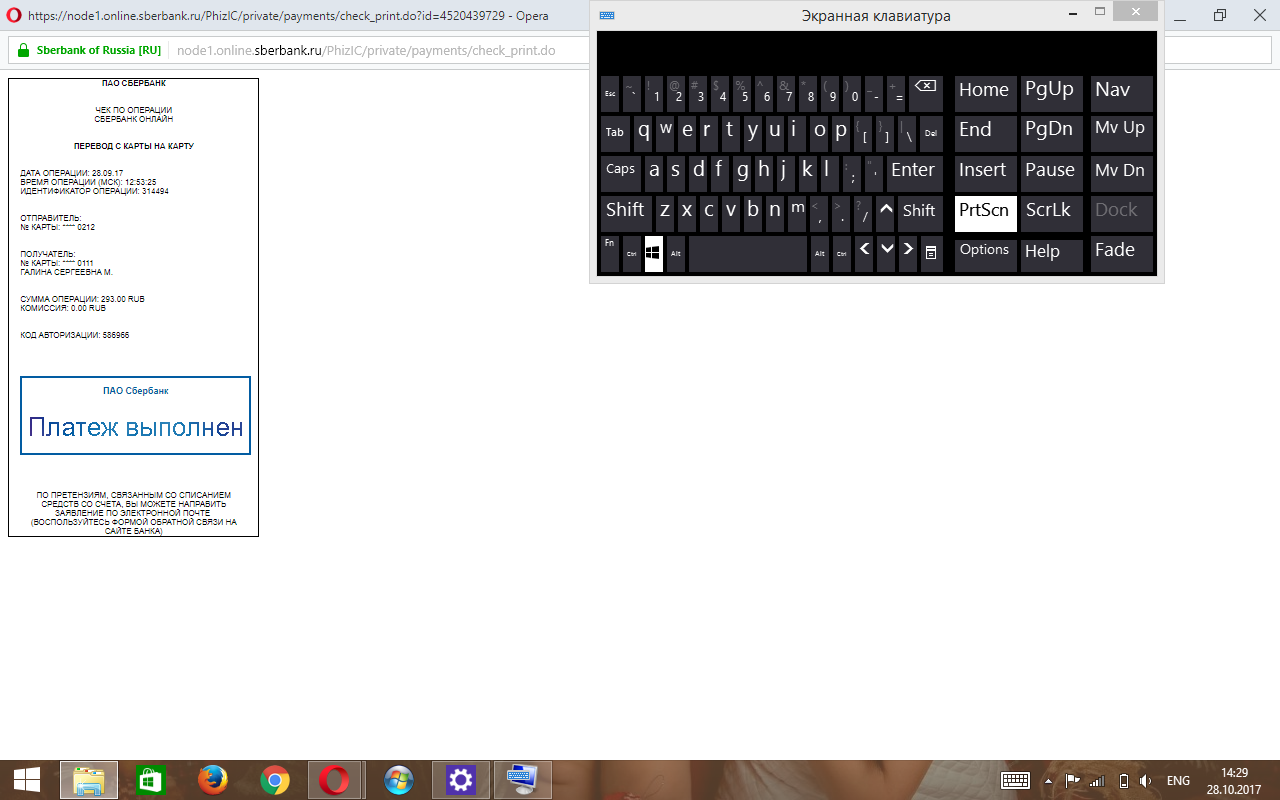1280x800 pixels.
Task: Click the End key on the on-screen keyboard
Action: (986, 134)
